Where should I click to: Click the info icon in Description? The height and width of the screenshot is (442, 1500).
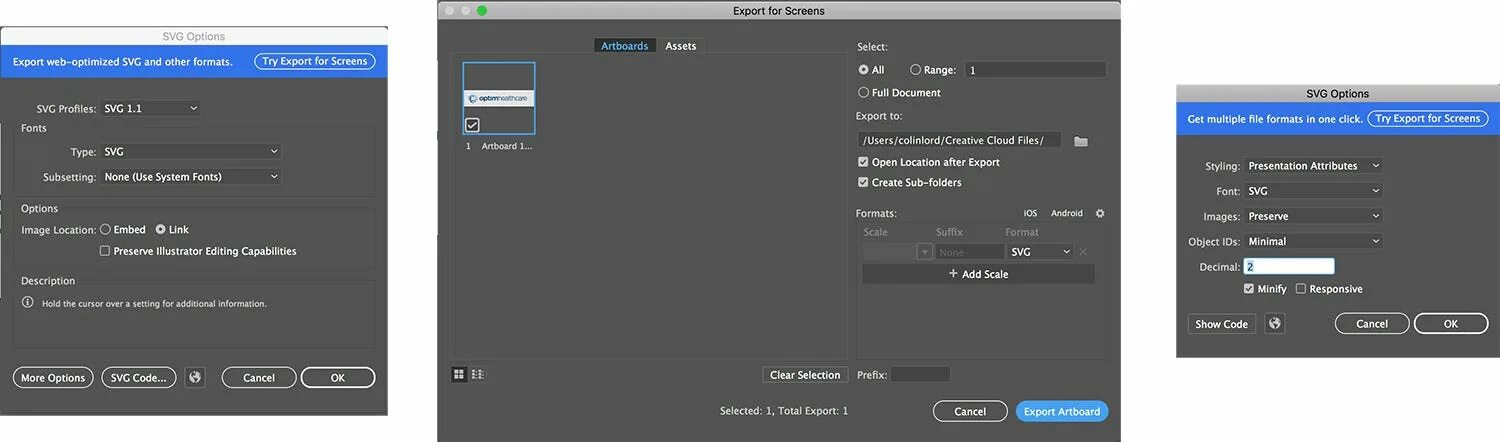point(28,302)
